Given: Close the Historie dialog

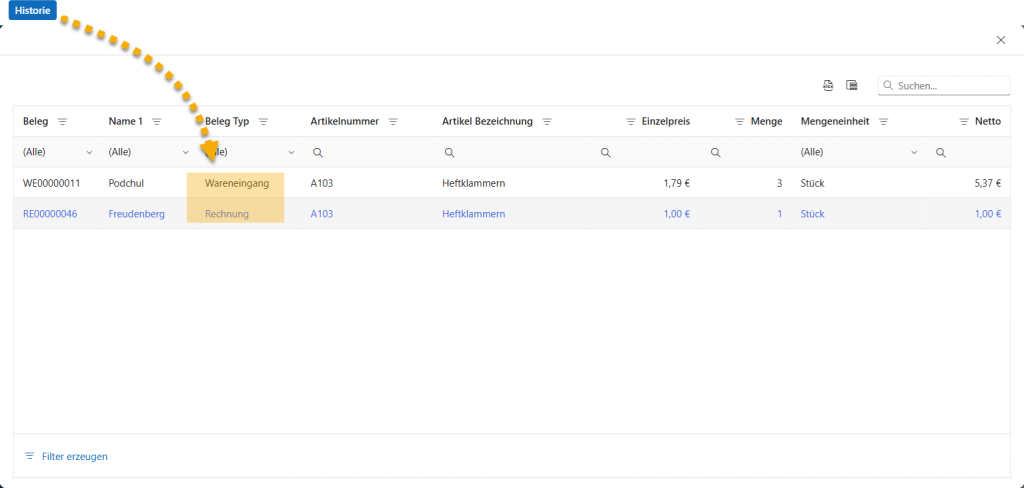Looking at the screenshot, I should coord(1001,40).
